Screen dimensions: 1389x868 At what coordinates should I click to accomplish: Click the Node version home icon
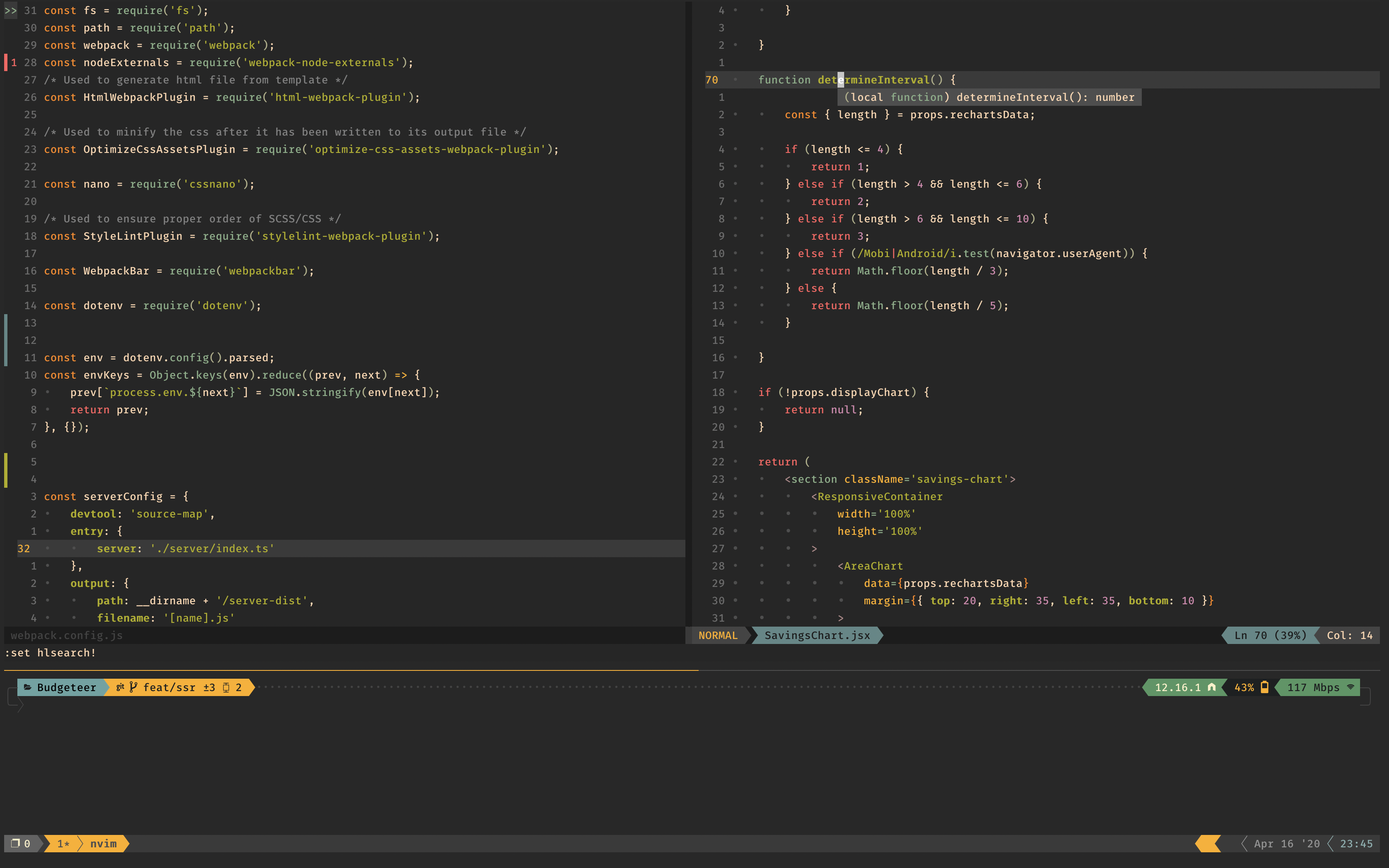pyautogui.click(x=1212, y=687)
